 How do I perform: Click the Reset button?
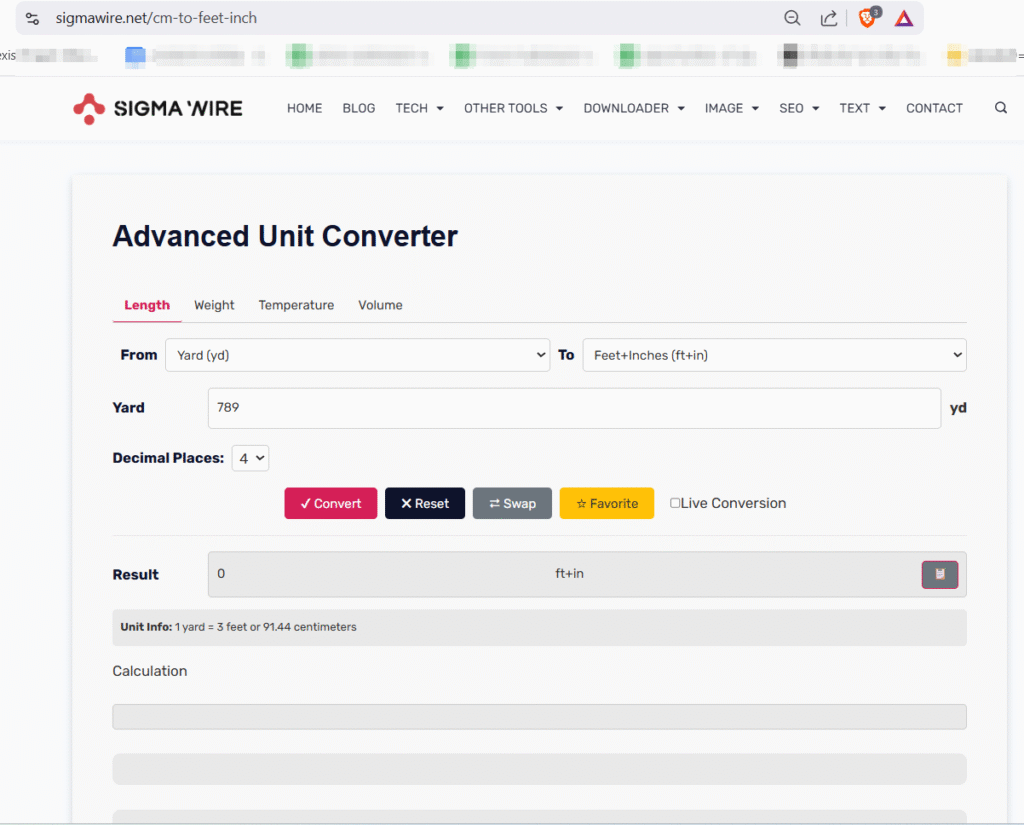pyautogui.click(x=424, y=504)
